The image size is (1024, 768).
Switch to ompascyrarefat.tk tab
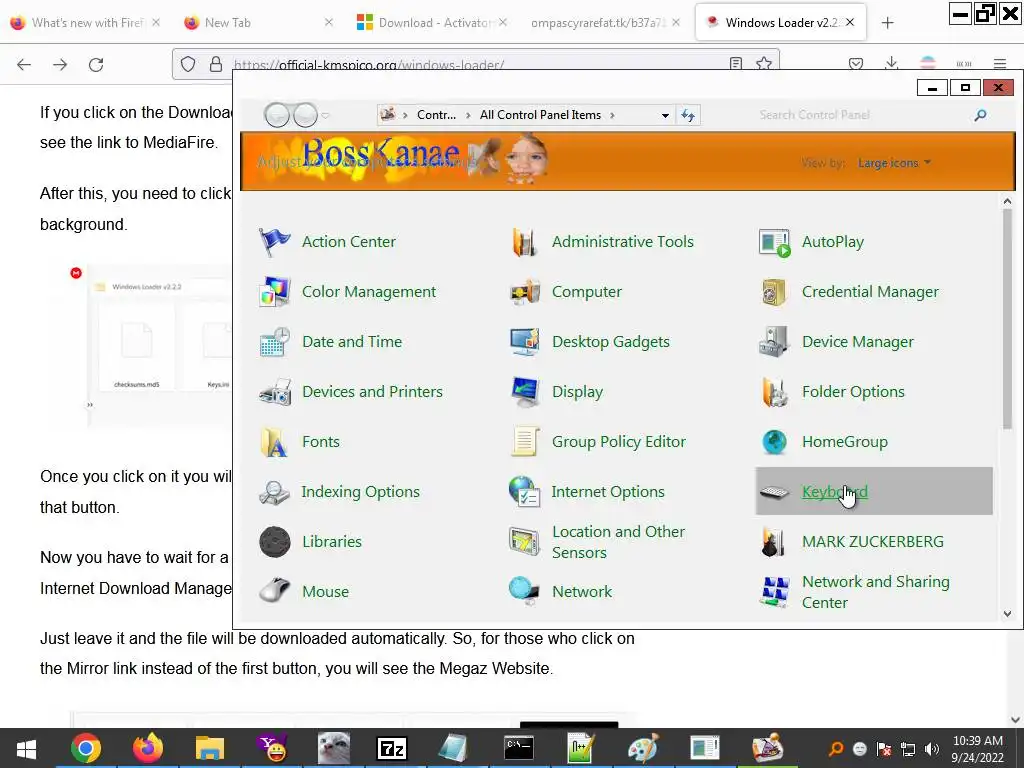point(604,23)
